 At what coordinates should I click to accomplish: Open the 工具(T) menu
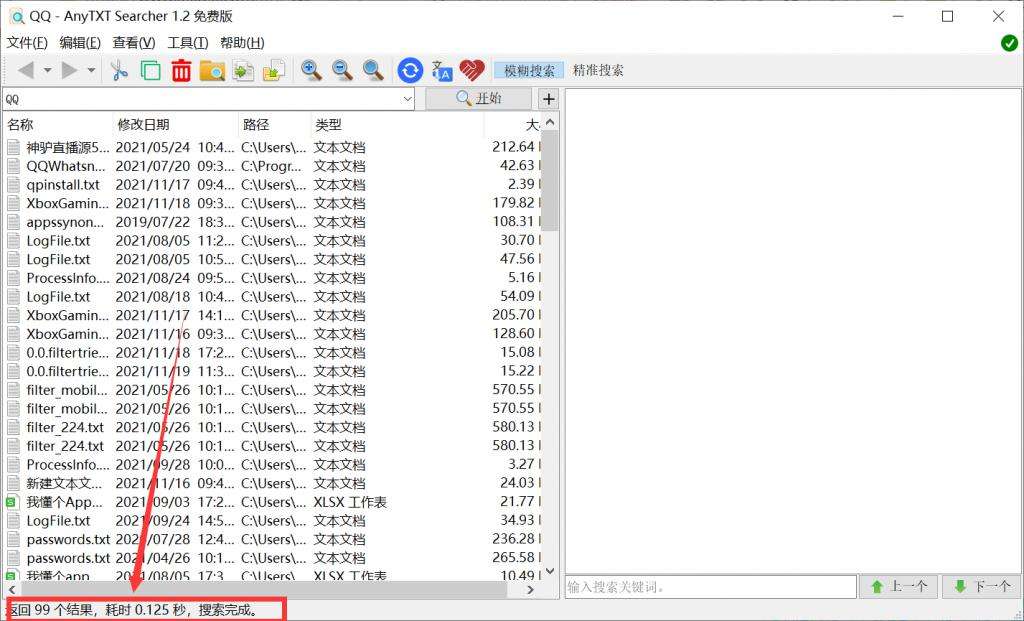pos(188,42)
